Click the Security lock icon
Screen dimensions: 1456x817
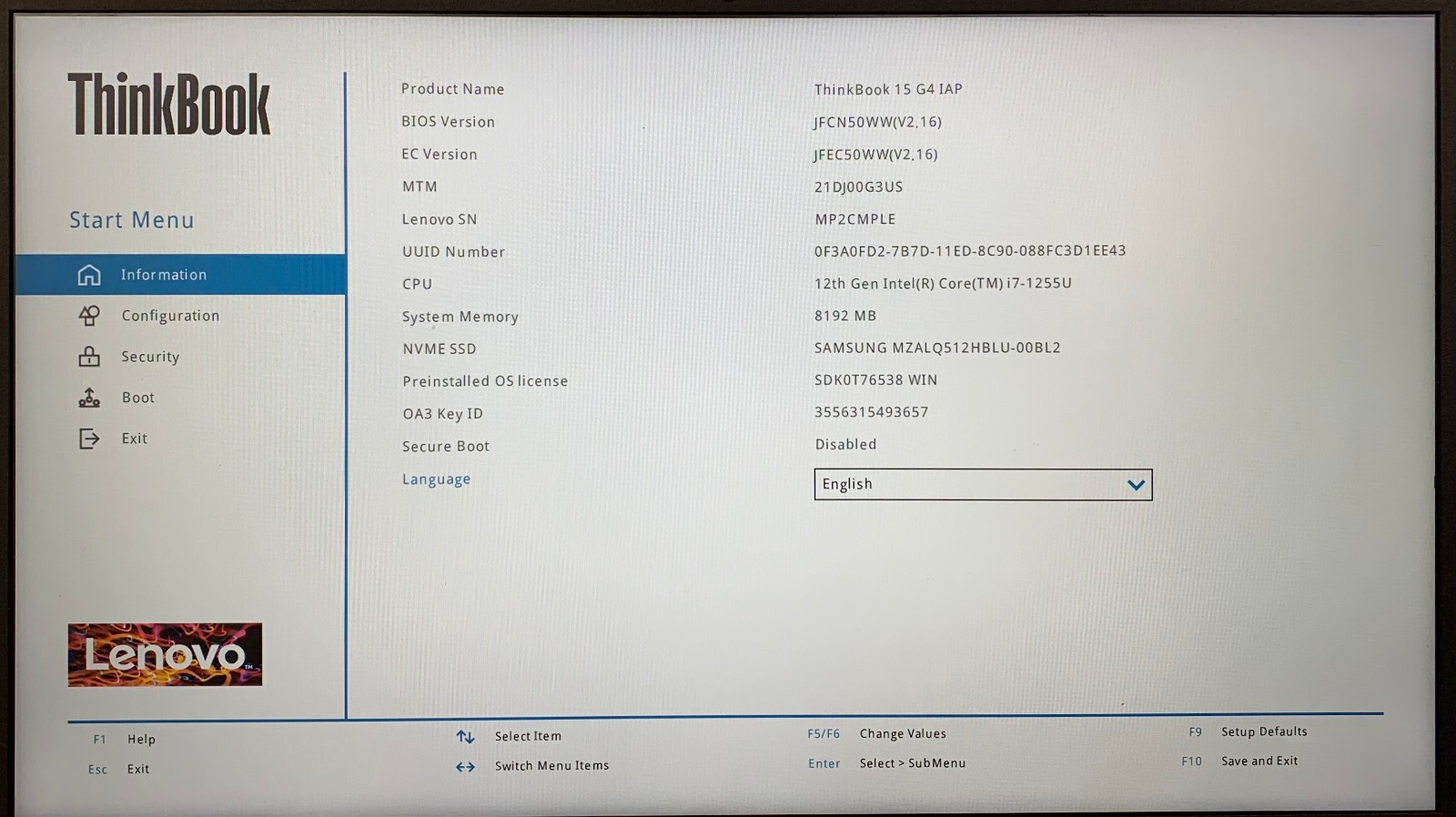pyautogui.click(x=89, y=357)
